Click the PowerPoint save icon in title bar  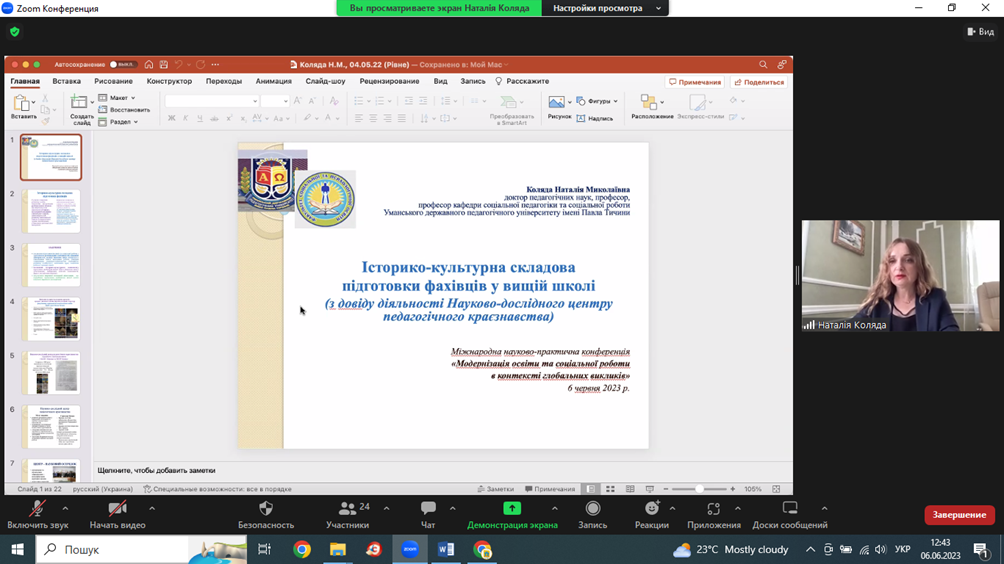(164, 64)
